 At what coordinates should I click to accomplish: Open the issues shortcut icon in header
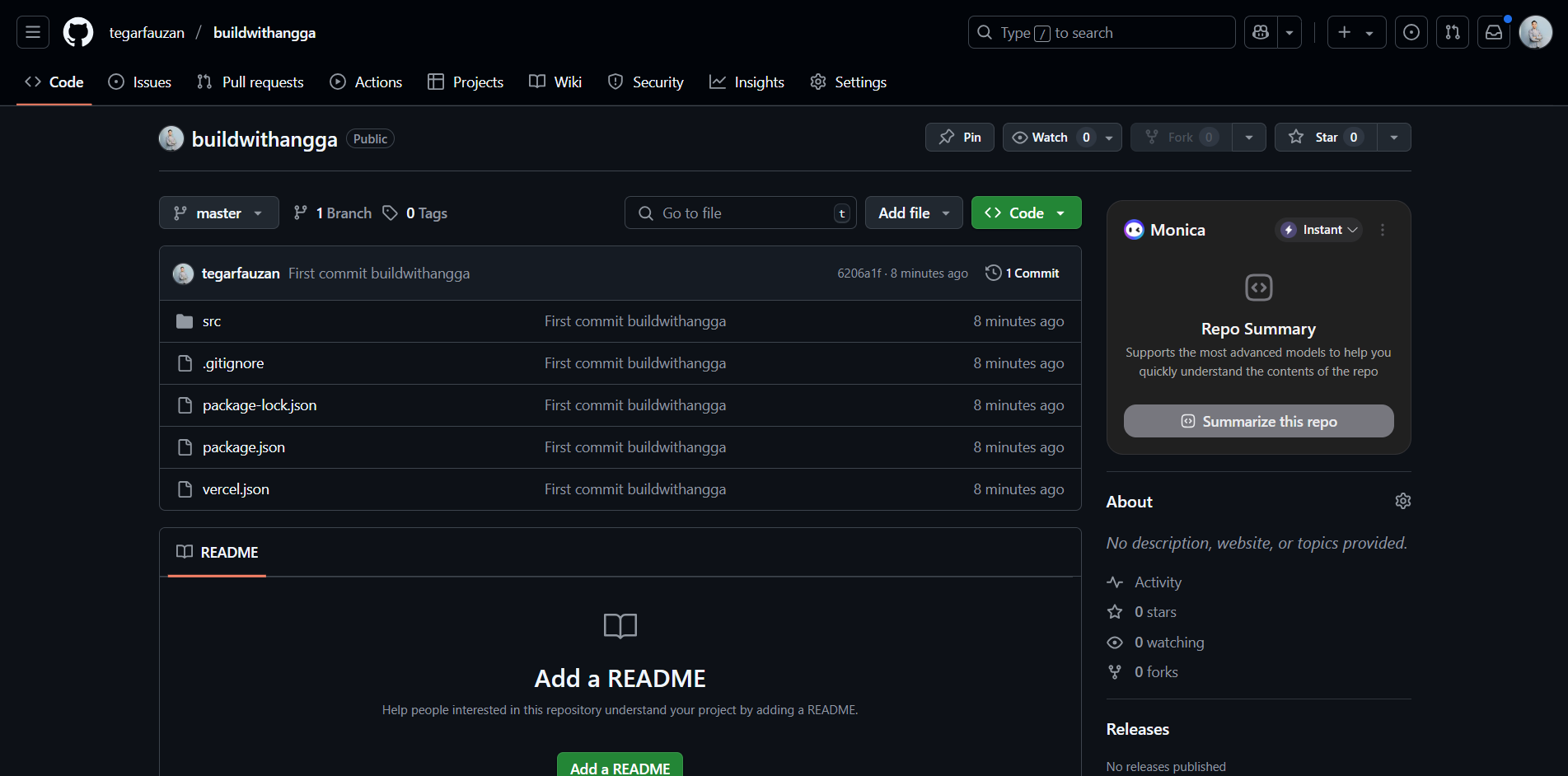pos(1411,32)
